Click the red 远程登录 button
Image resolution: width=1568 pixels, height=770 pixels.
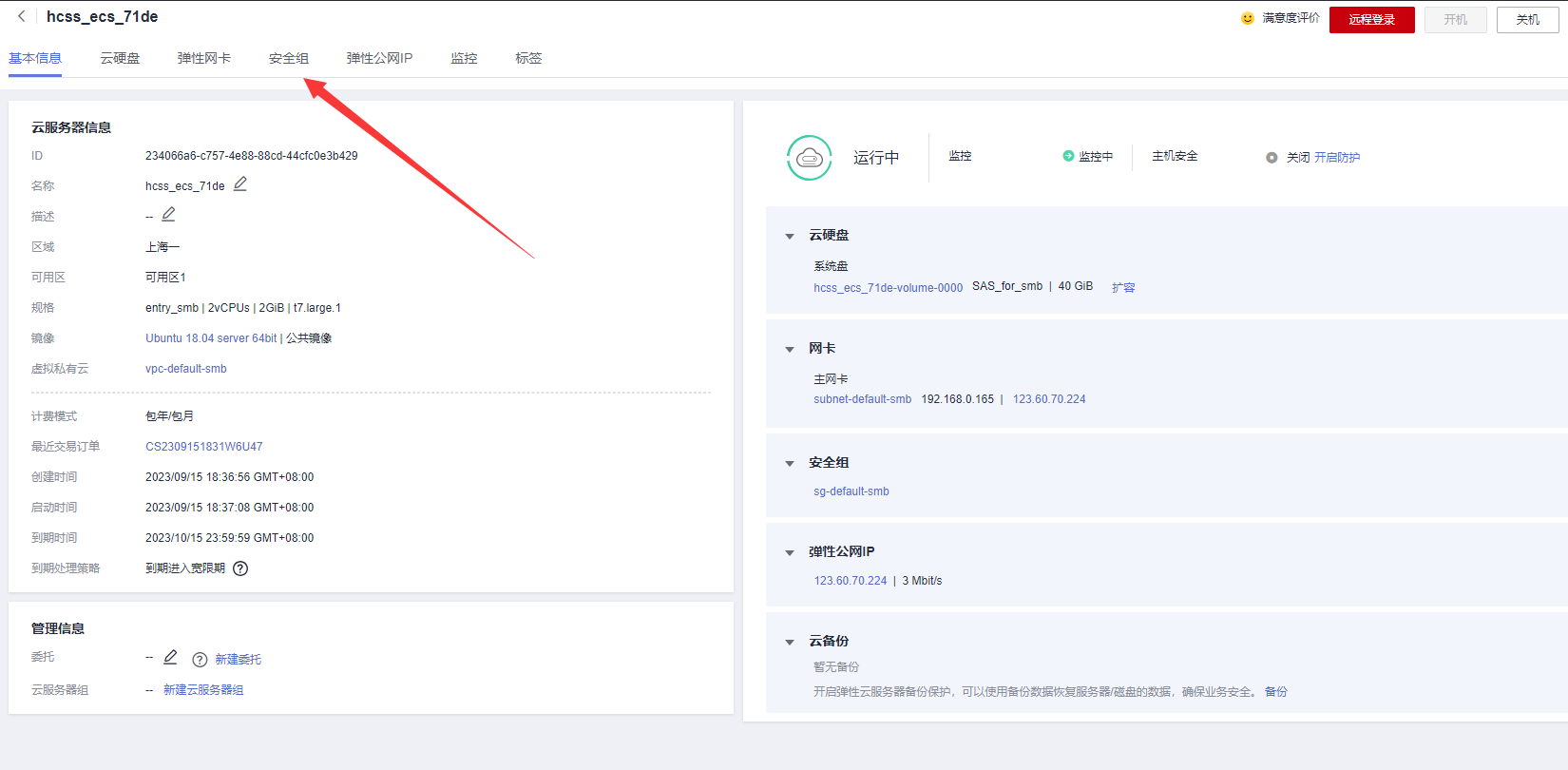point(1372,20)
